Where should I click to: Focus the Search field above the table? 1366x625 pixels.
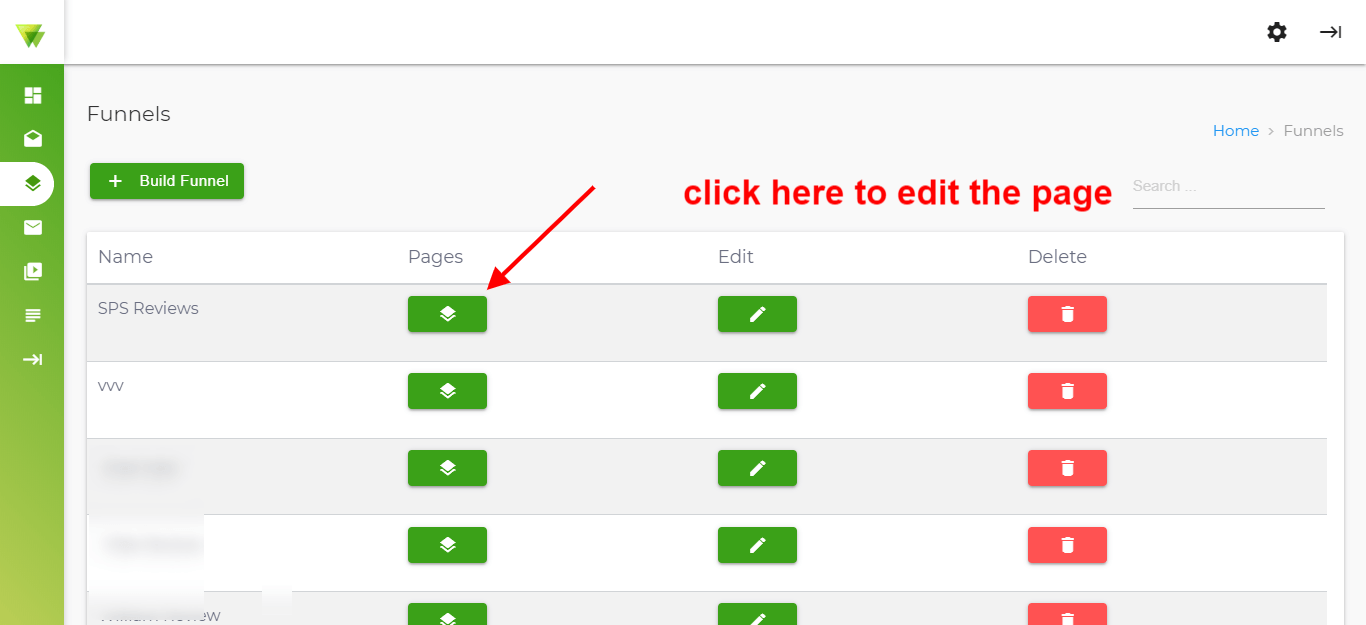tap(1228, 187)
